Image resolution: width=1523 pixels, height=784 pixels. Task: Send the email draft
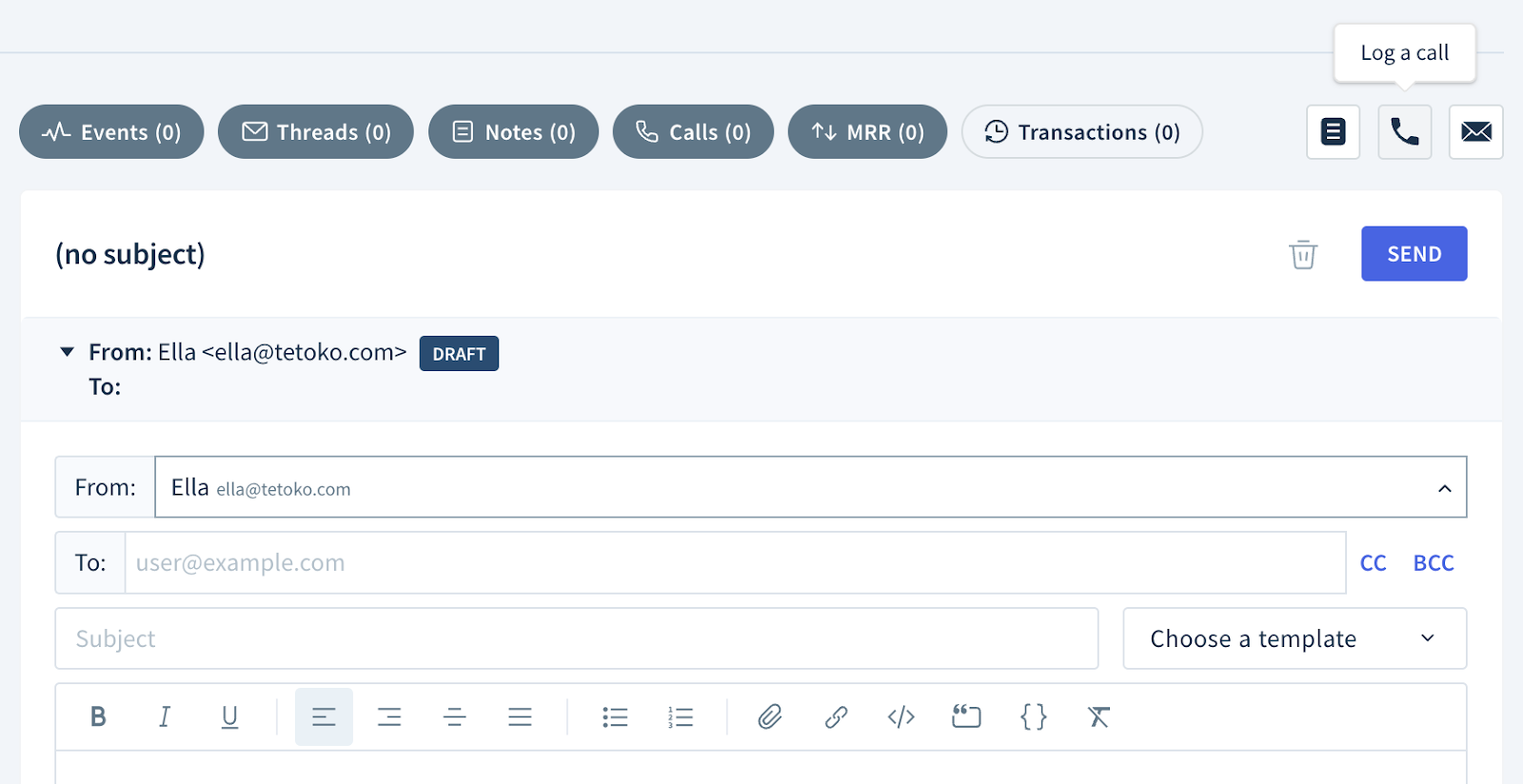pos(1414,254)
